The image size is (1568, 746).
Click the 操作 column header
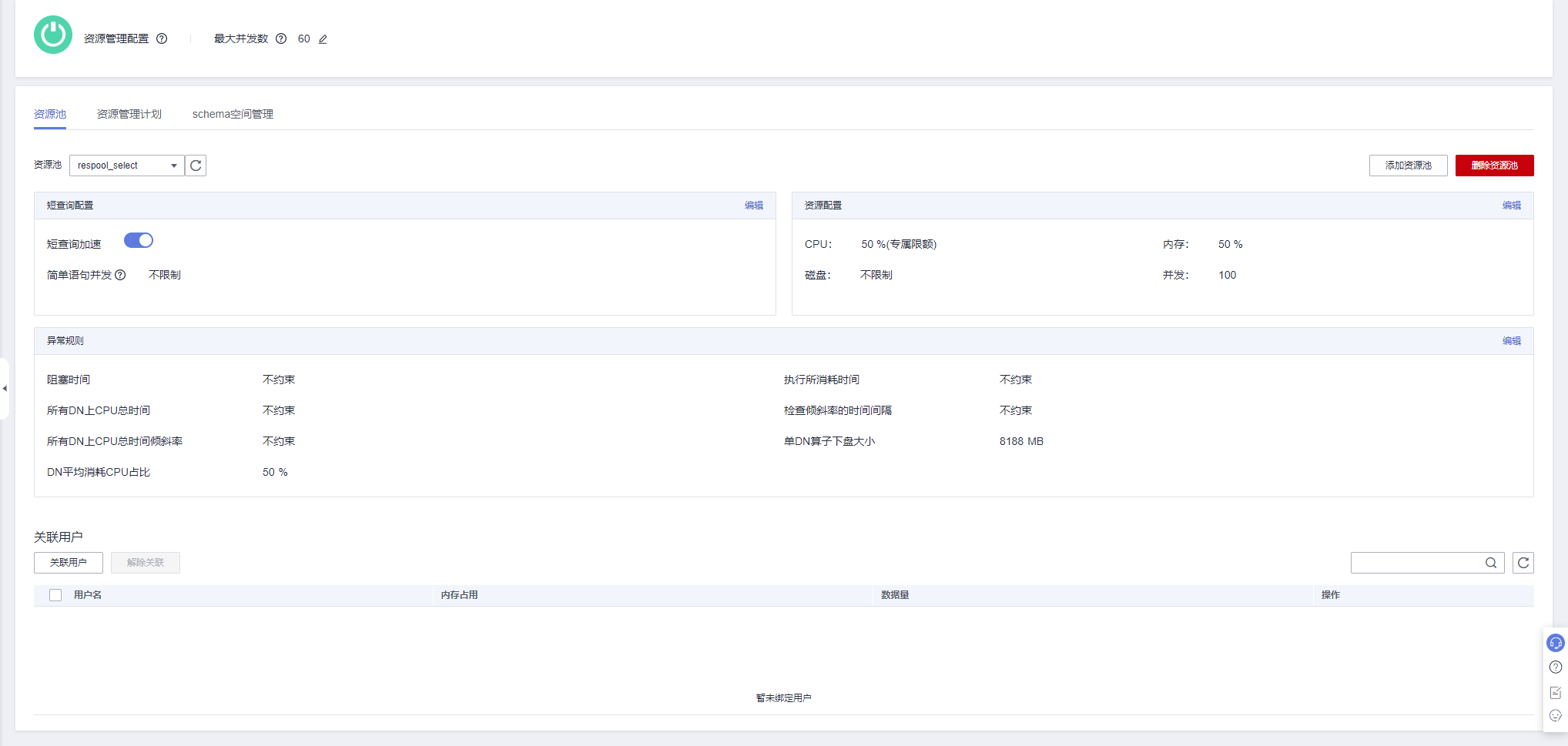1331,595
